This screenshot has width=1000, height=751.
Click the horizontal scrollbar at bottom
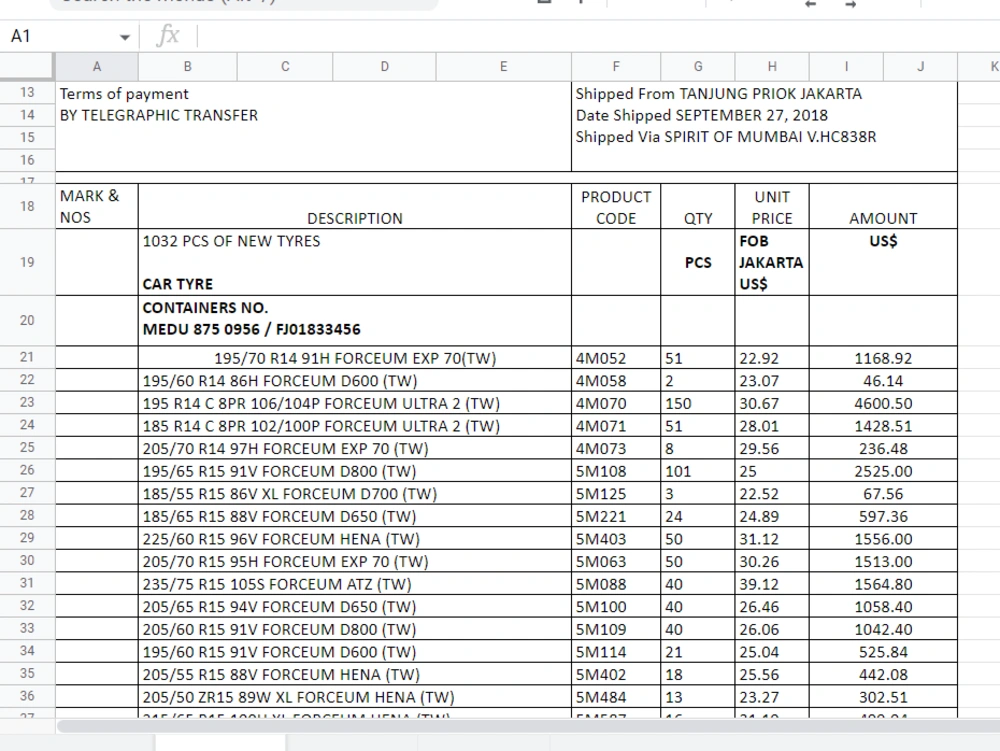528,725
